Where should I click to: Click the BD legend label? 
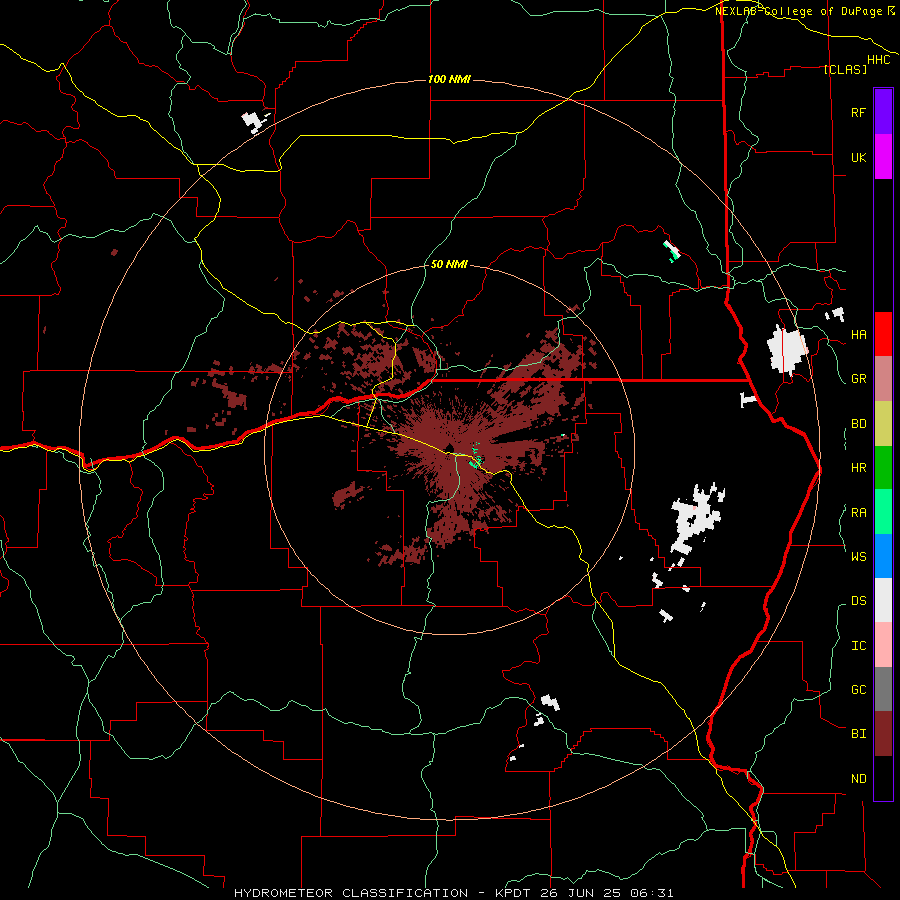(x=858, y=424)
